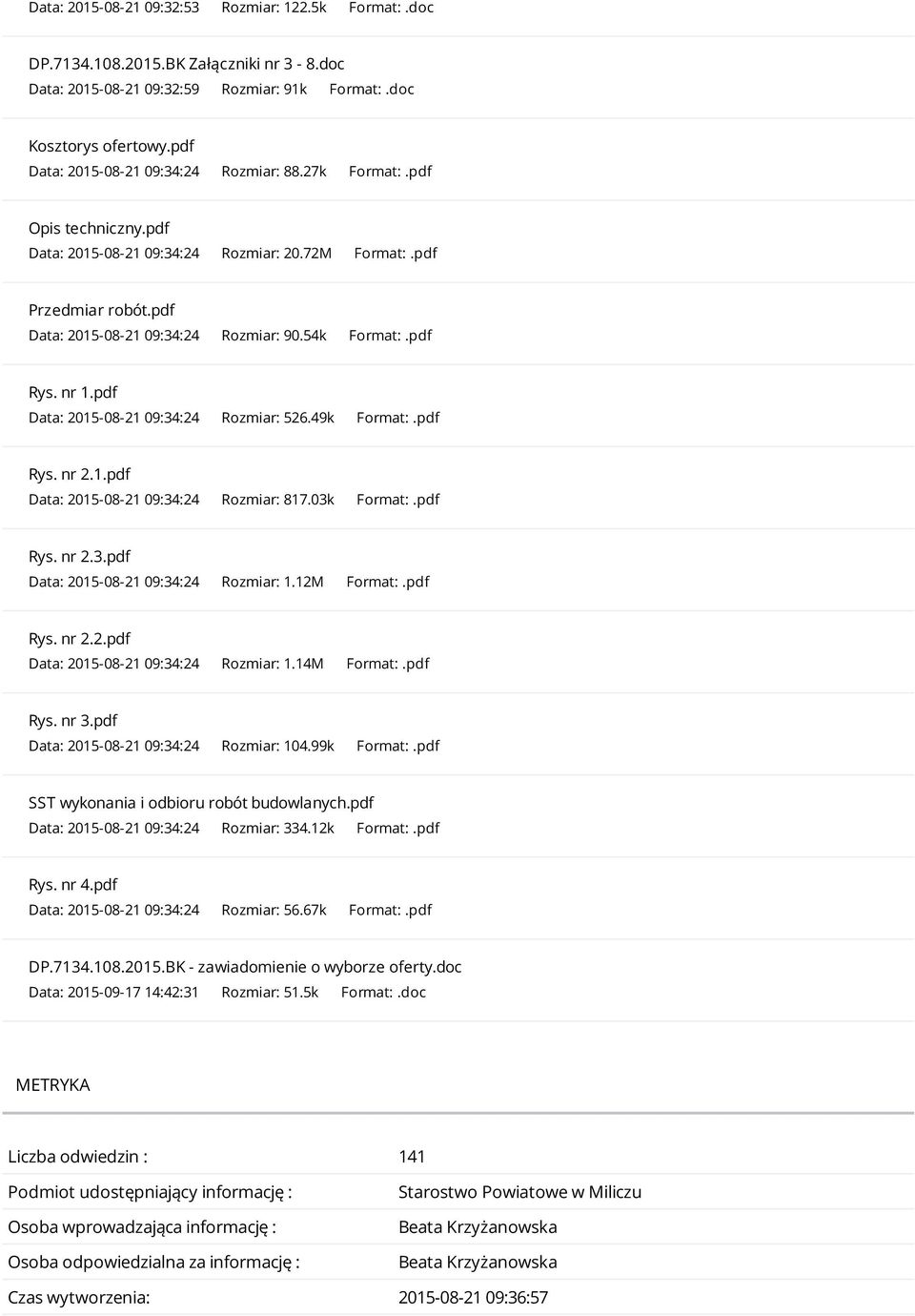This screenshot has height=1316, width=915.
Task: Click Beata Krzyżanowska under Osoba wprowadzająca
Action: (478, 1227)
